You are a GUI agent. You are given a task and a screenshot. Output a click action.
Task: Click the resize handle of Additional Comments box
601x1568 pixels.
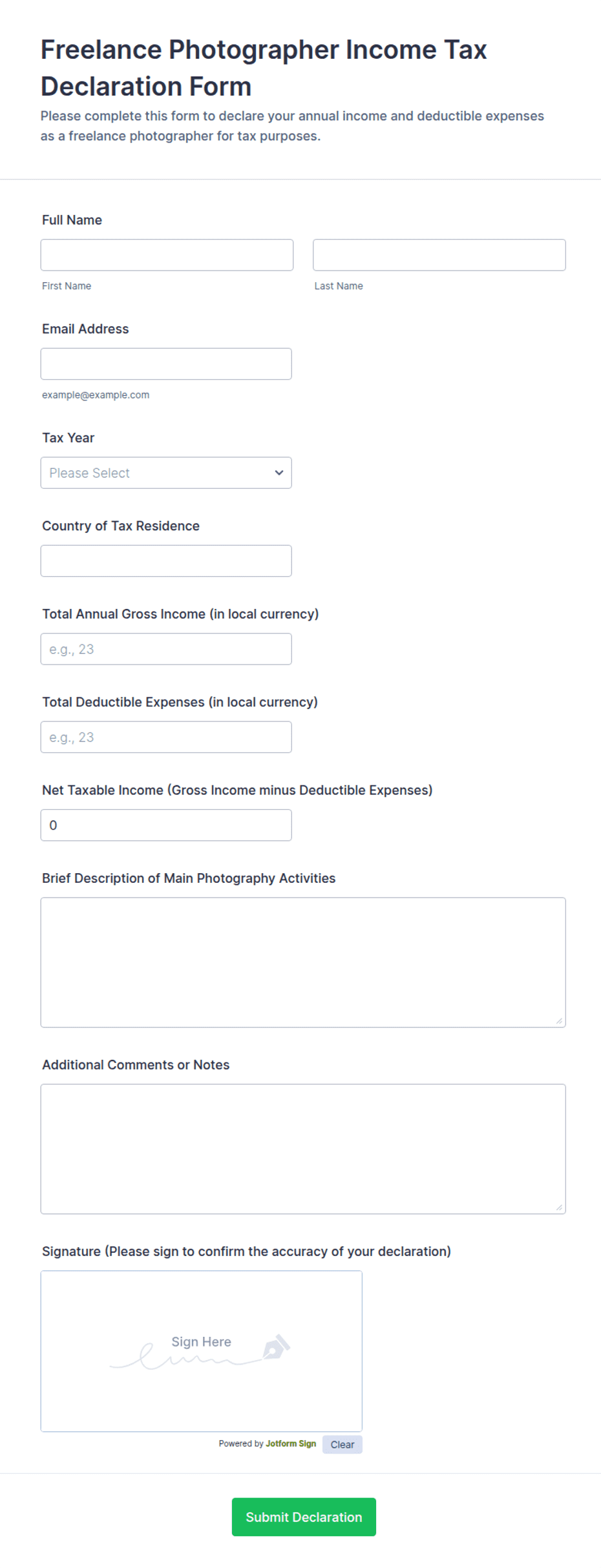559,1207
